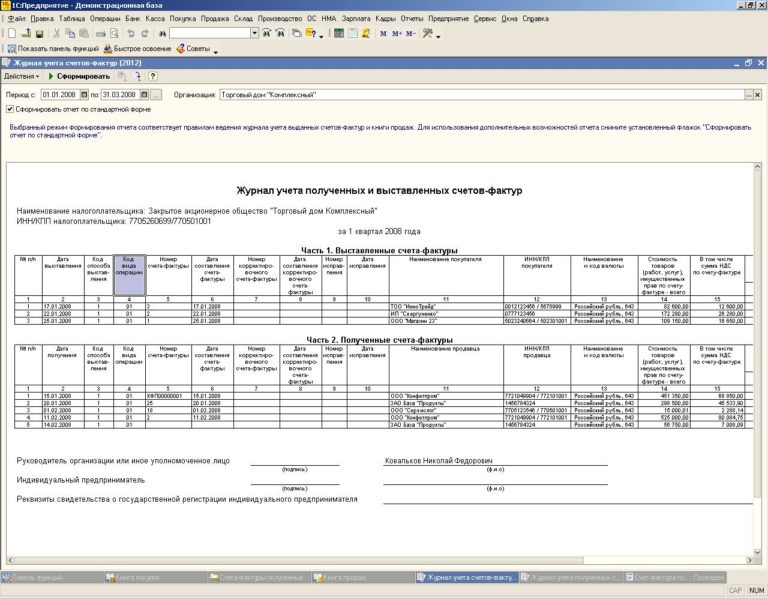Click the vertical scrollbar down arrow

757,552
